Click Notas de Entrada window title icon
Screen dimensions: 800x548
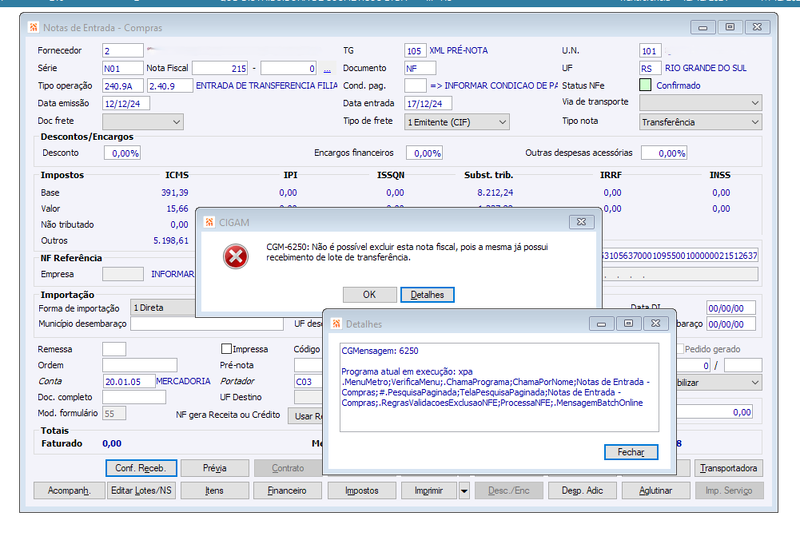pyautogui.click(x=33, y=28)
